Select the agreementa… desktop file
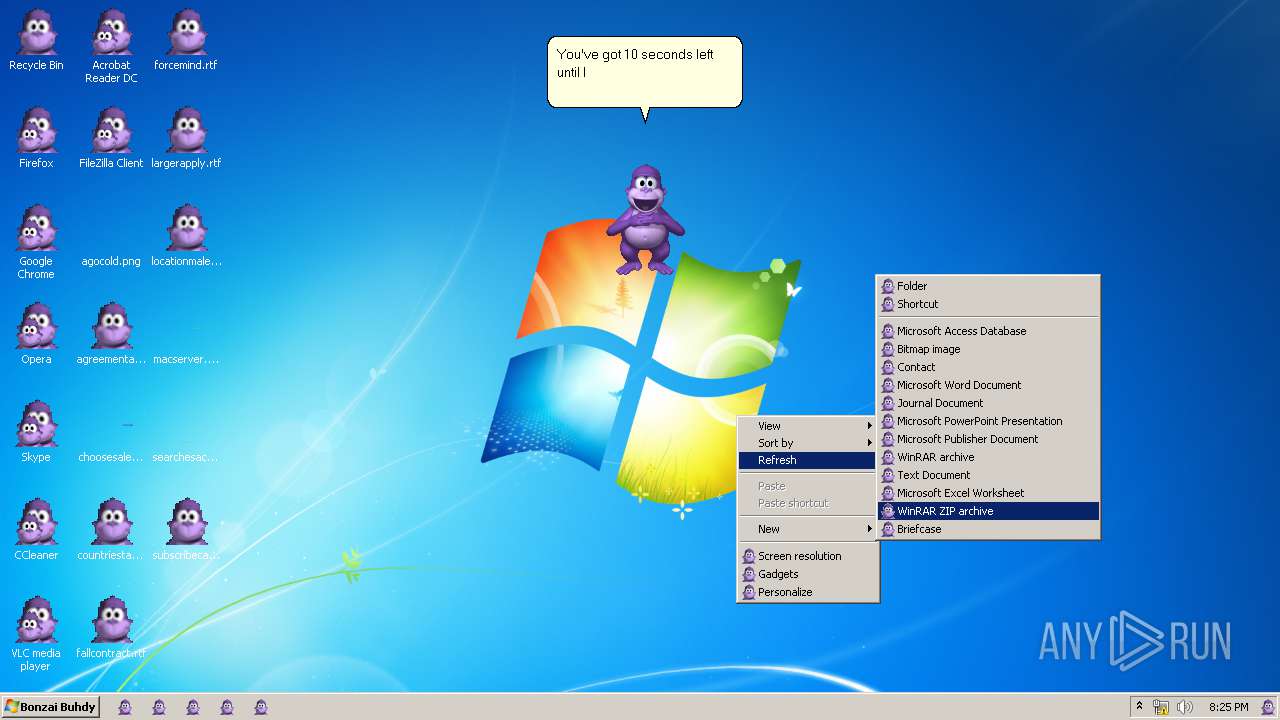 pyautogui.click(x=111, y=334)
